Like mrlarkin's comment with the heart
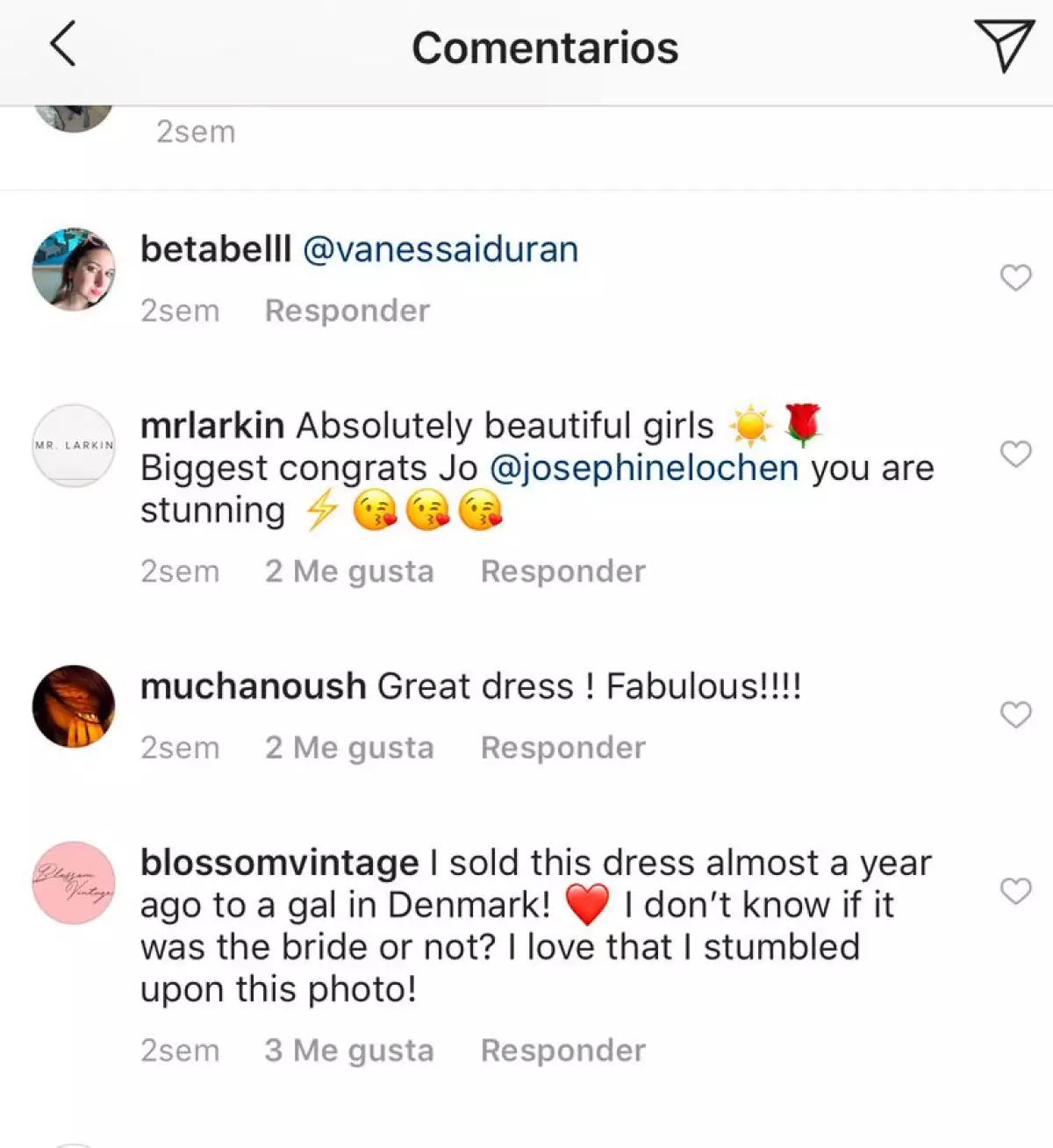This screenshot has height=1148, width=1053. [x=1016, y=454]
